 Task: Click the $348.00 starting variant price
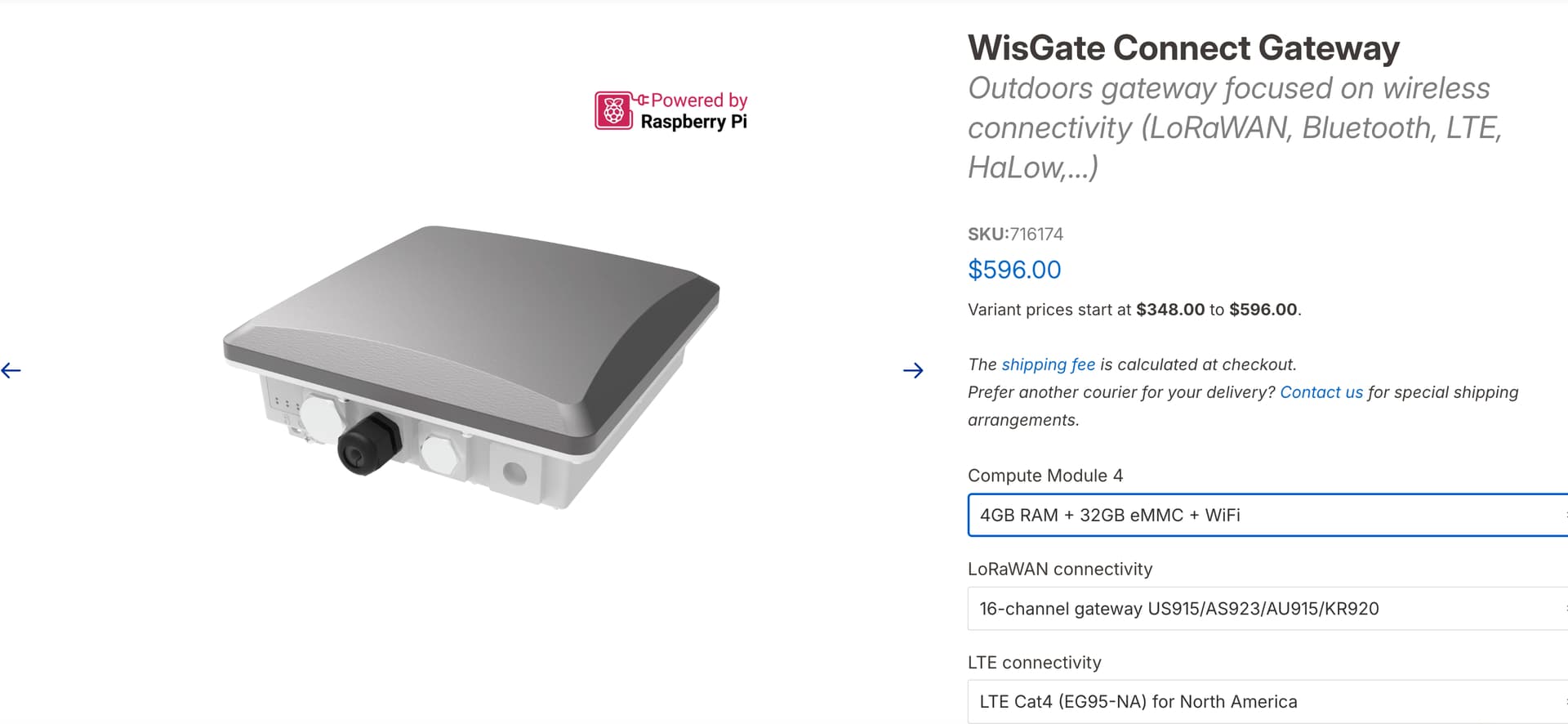[x=1169, y=310]
